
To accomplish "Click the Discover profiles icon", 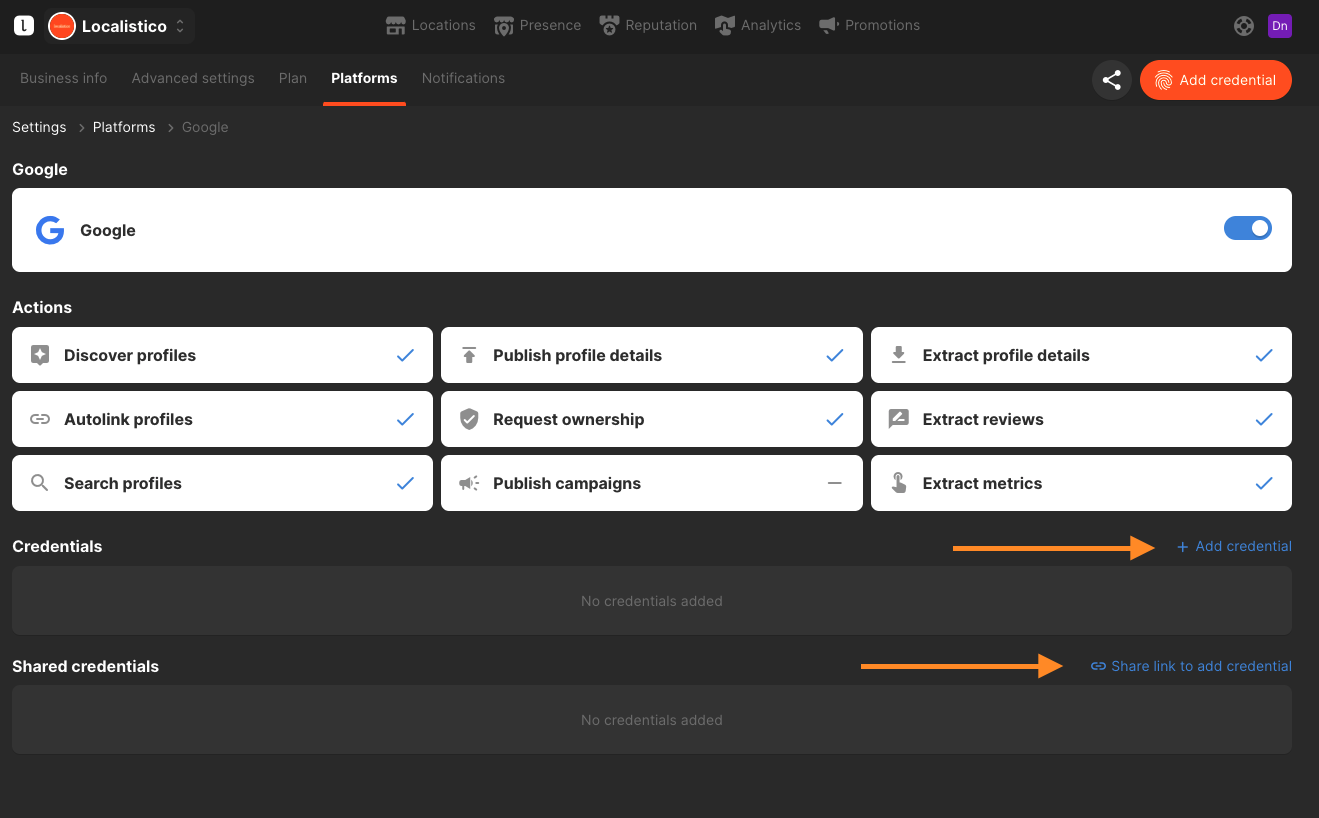I will 40,355.
